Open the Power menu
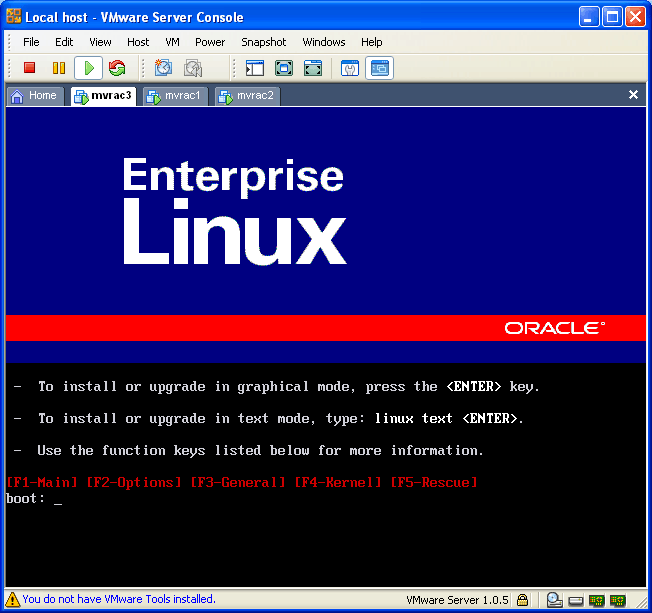Image resolution: width=652 pixels, height=613 pixels. [210, 42]
